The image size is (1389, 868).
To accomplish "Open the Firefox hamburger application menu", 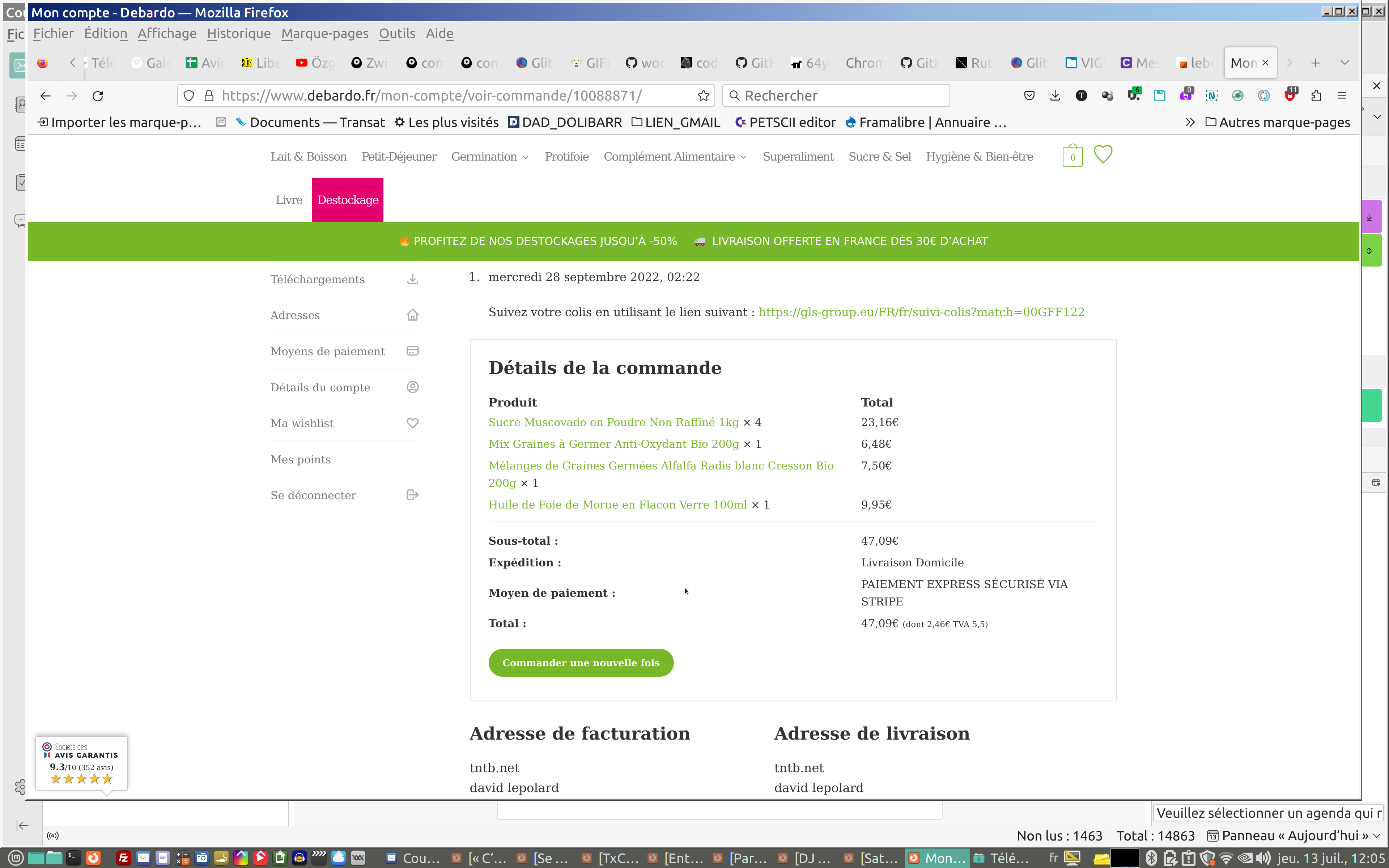I will 1341,96.
